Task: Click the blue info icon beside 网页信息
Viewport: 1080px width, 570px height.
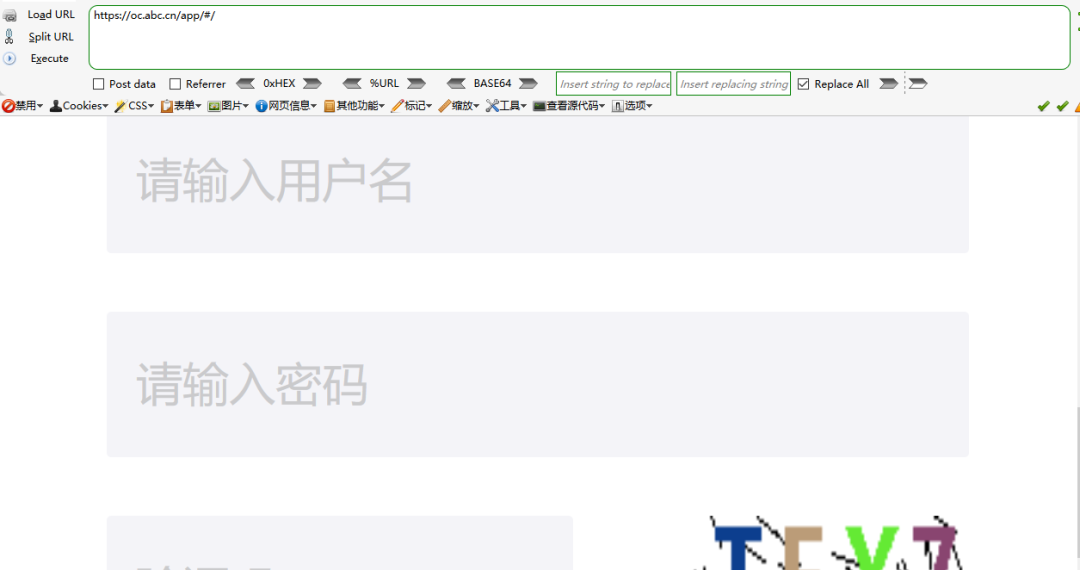Action: click(261, 106)
